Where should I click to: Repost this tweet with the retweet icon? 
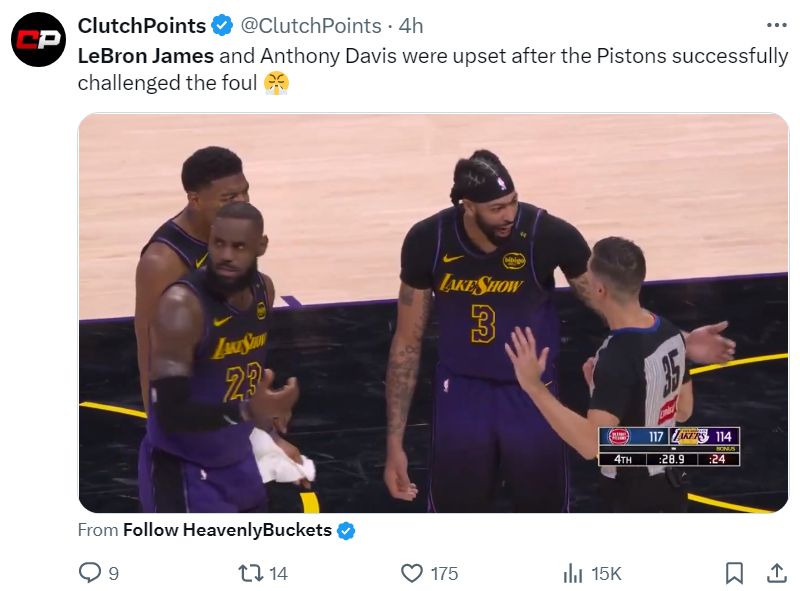click(248, 572)
